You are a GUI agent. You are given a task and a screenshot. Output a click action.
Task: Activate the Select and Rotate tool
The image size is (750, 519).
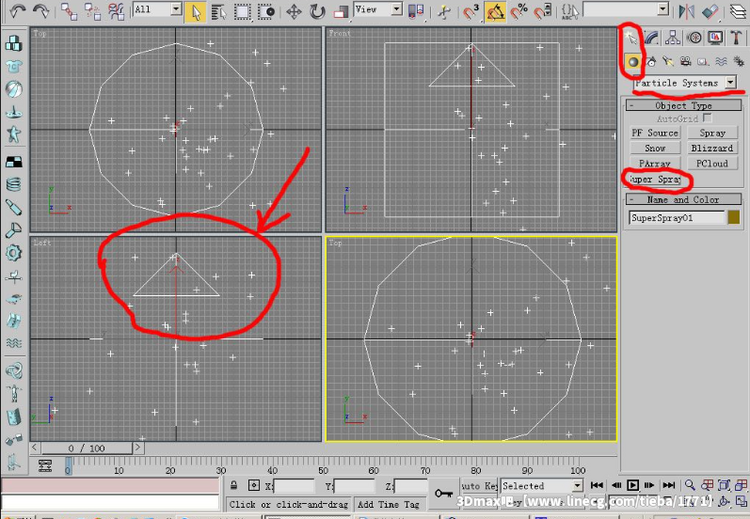click(x=317, y=12)
